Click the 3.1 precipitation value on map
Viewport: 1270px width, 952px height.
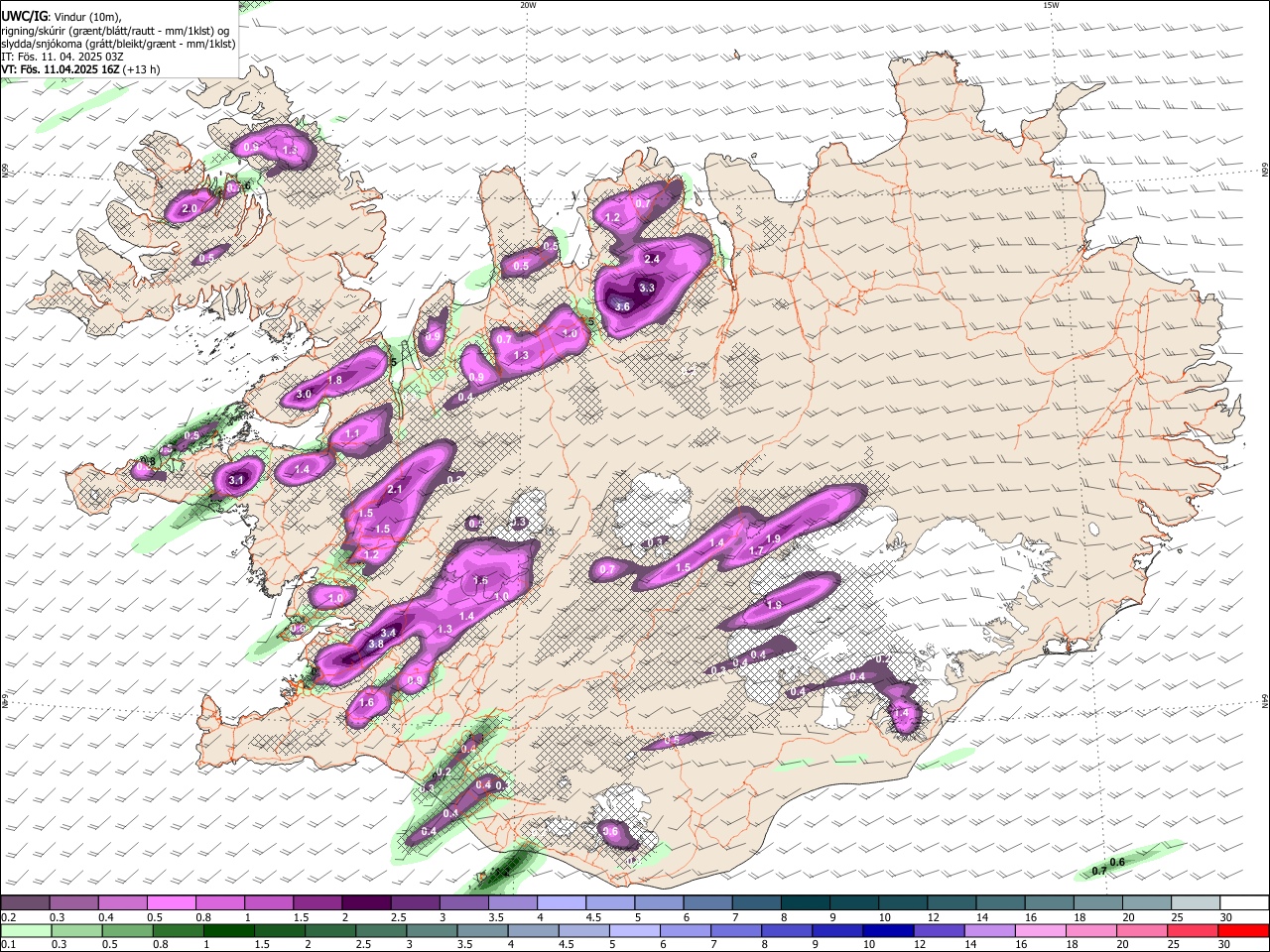(x=236, y=480)
